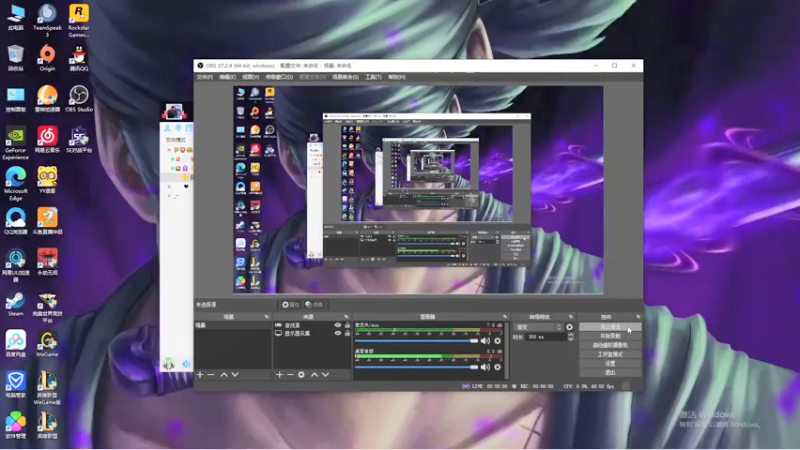This screenshot has width=800, height=450.
Task: Open the 回收站 recycle bin icon
Action: click(15, 57)
